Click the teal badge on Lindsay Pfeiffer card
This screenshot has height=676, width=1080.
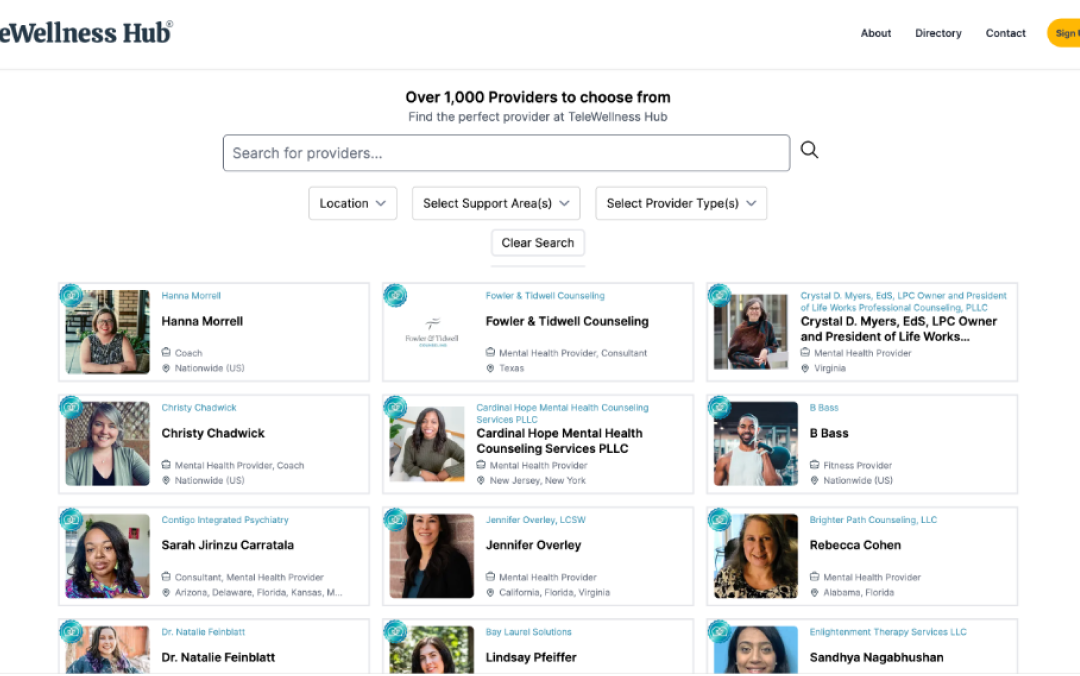395,631
